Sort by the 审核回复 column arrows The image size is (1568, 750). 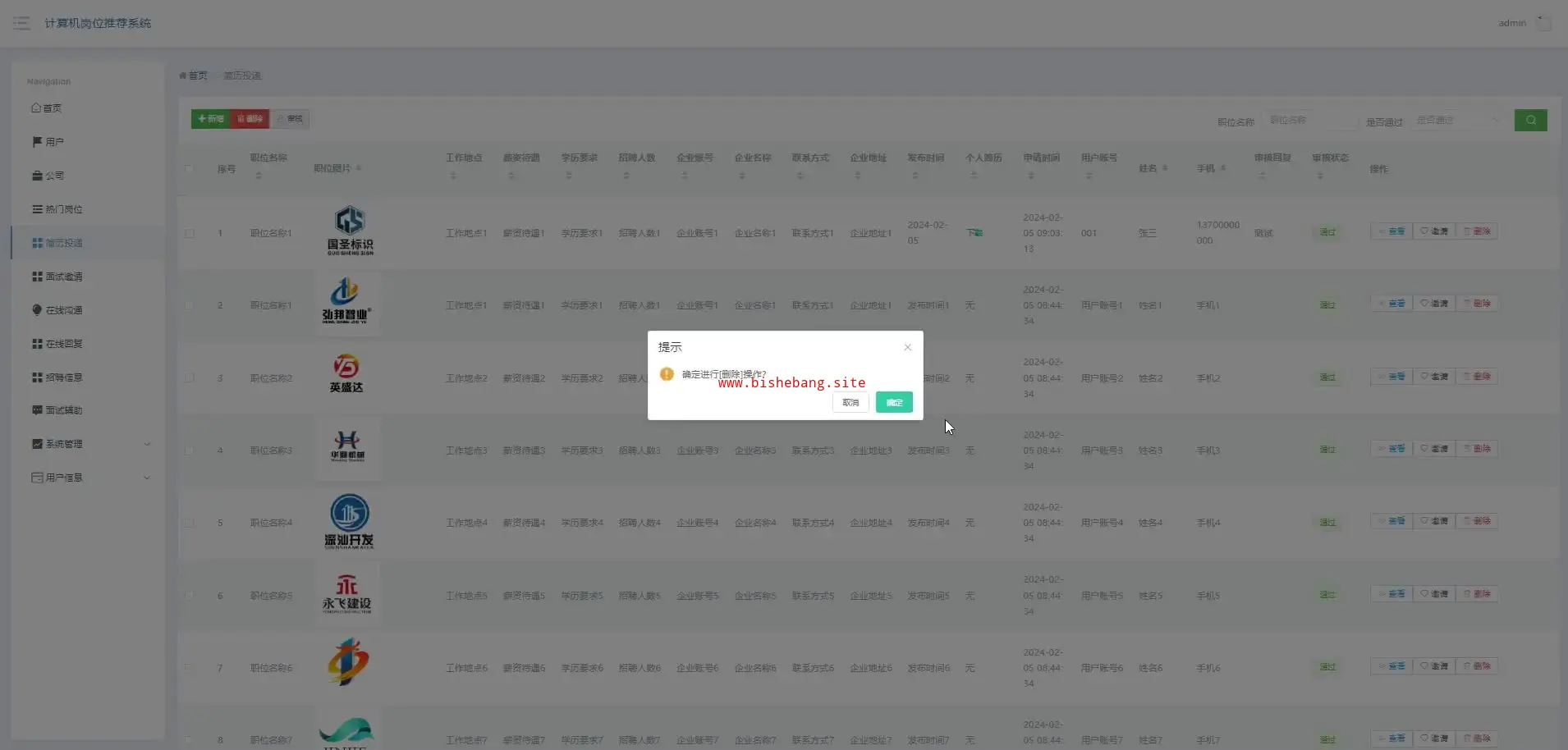(x=1263, y=176)
